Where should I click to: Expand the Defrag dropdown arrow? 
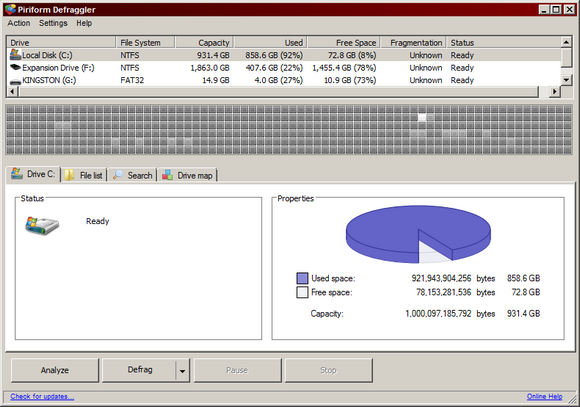[x=182, y=370]
